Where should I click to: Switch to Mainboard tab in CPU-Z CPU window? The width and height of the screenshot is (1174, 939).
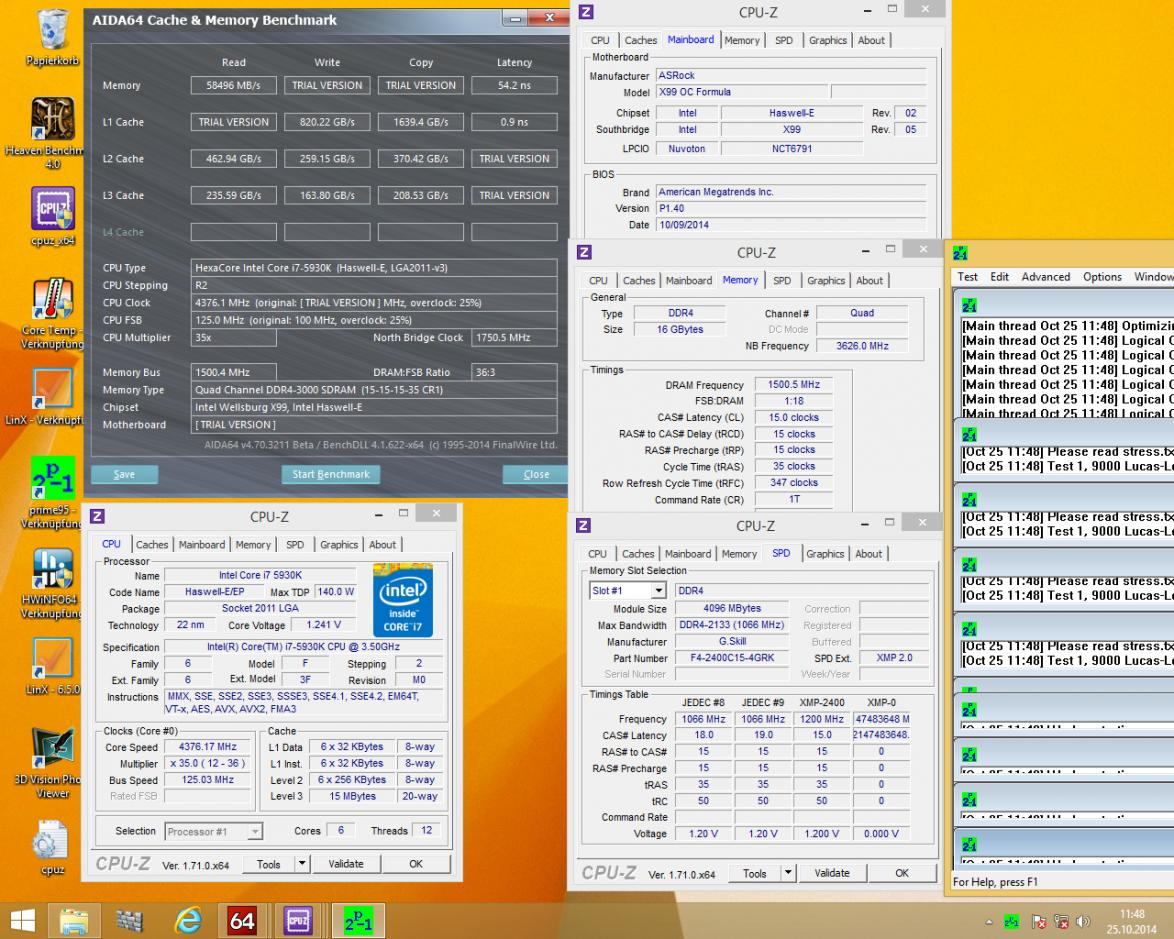(x=201, y=544)
